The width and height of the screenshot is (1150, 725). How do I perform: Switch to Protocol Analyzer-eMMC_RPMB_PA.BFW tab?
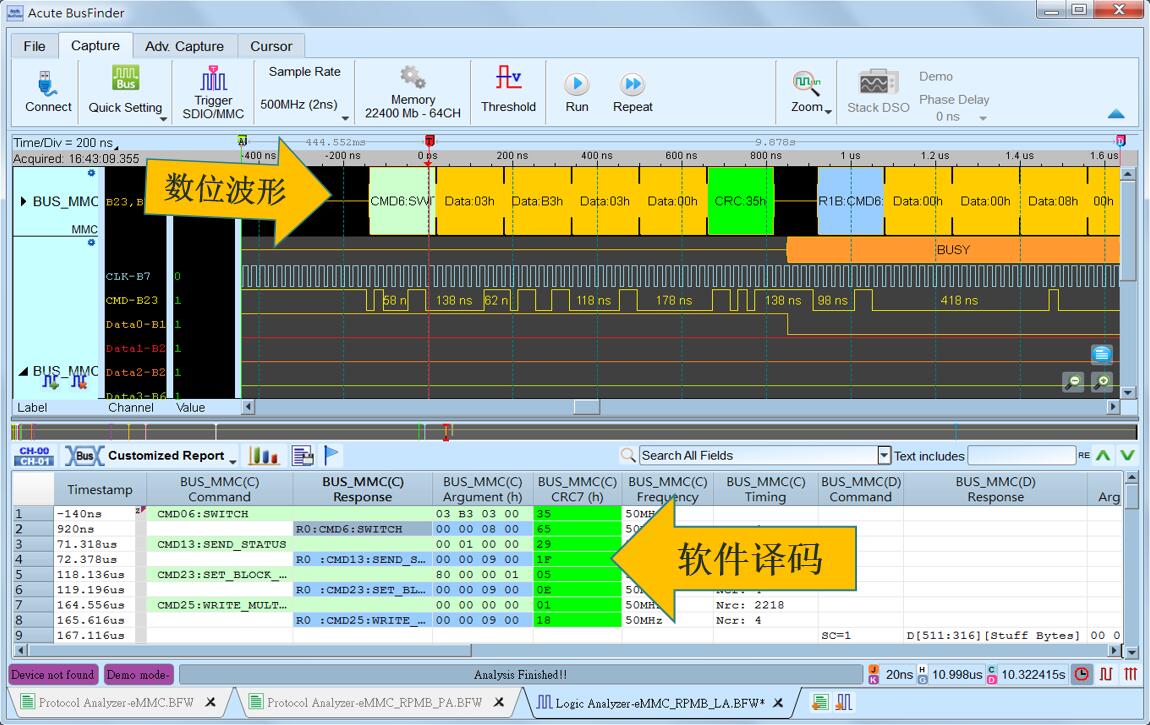(374, 702)
